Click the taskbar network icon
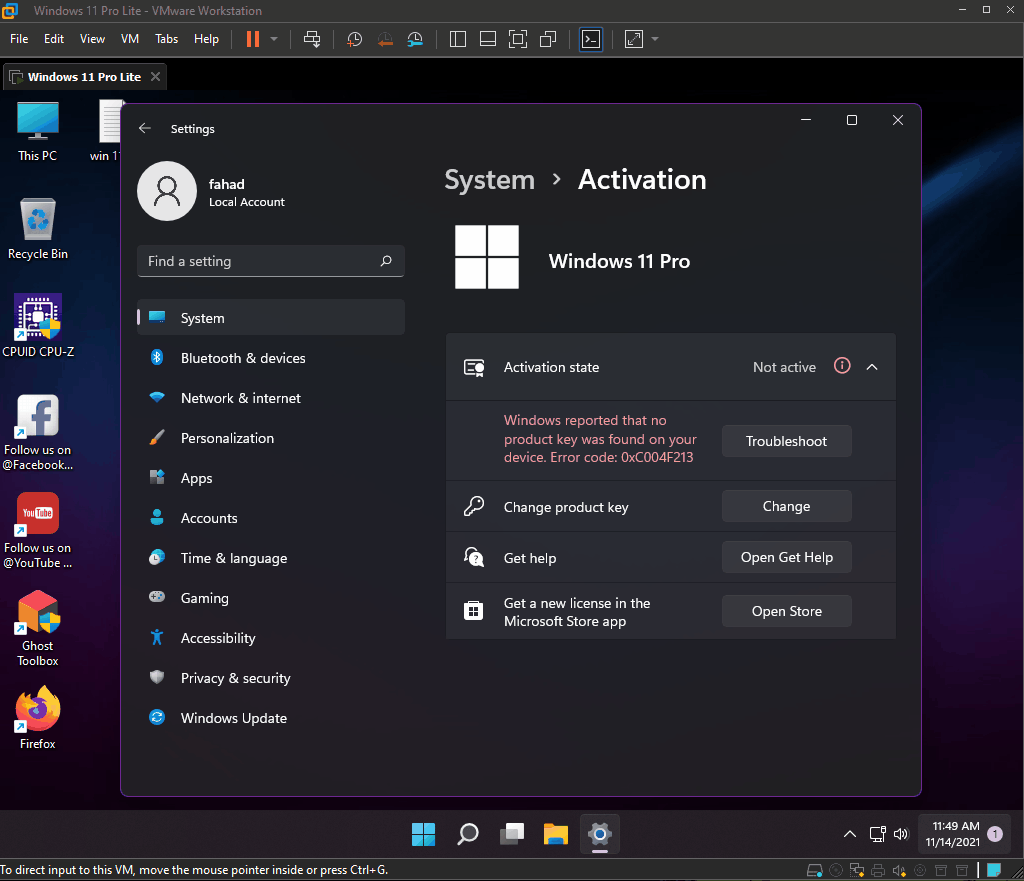Screen dimensions: 1024x881 pos(878,834)
